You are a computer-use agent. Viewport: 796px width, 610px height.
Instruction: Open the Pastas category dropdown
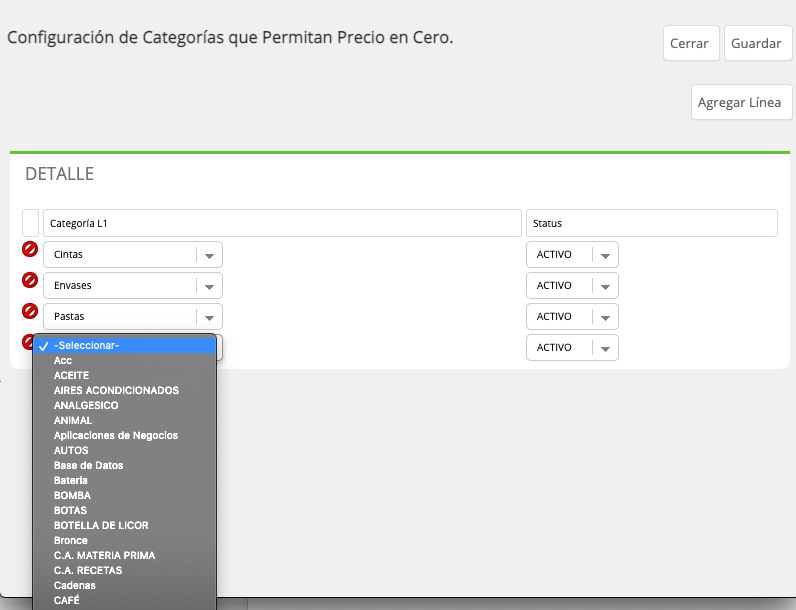[x=133, y=317]
